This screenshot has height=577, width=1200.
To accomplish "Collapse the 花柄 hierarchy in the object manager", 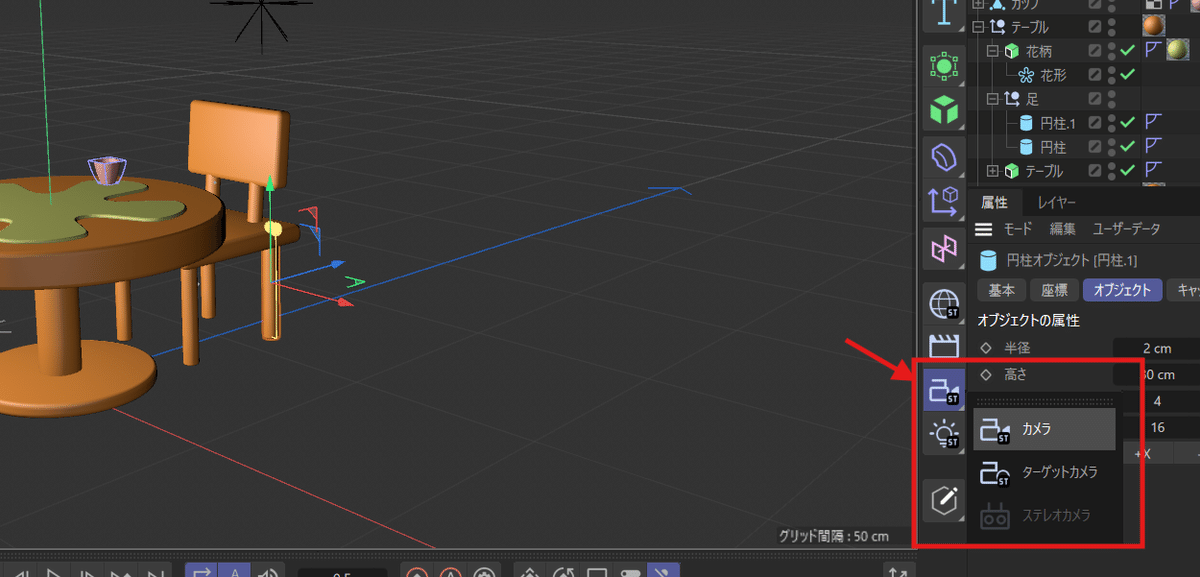I will 993,50.
